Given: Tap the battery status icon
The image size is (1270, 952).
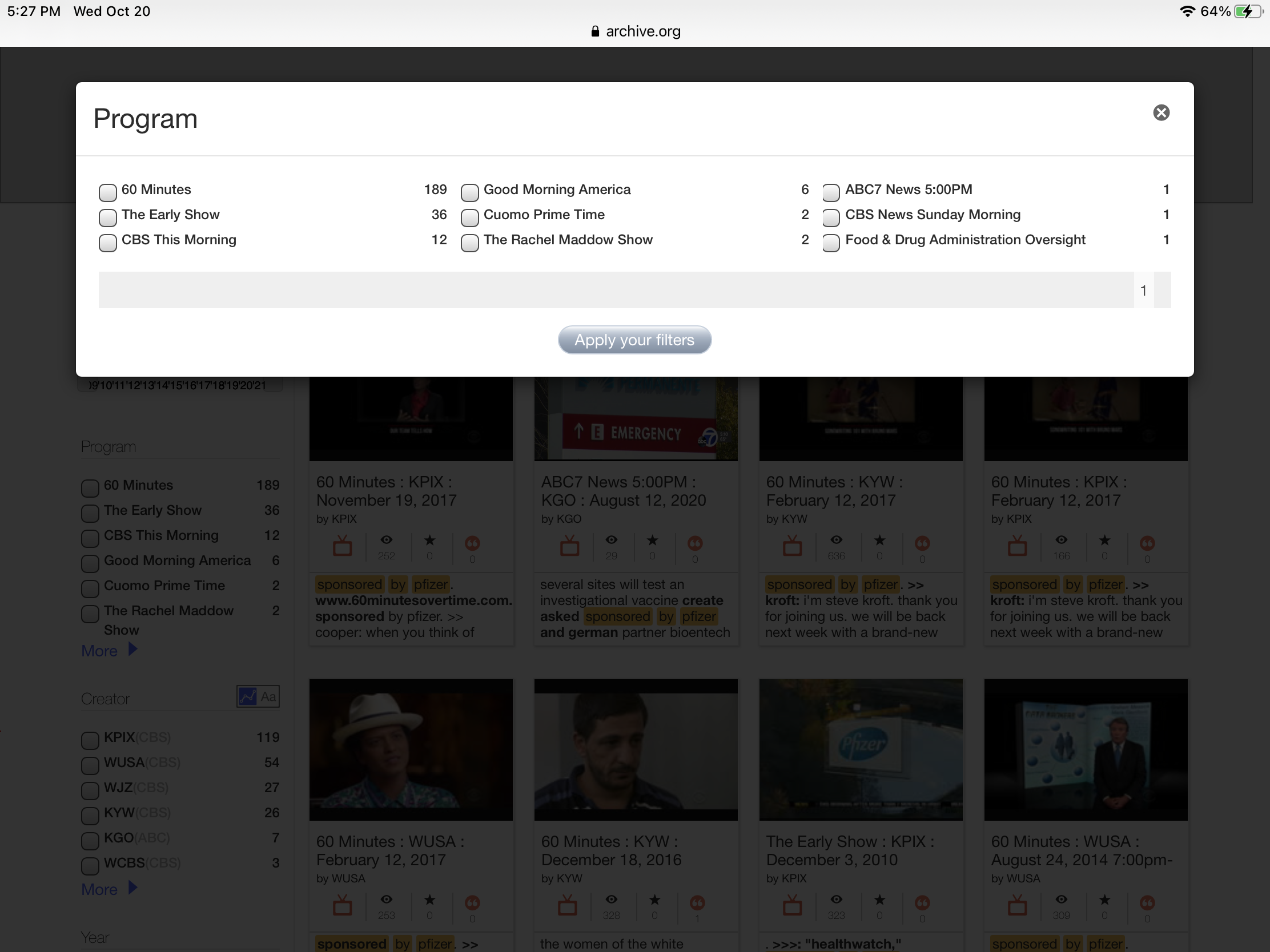Looking at the screenshot, I should pos(1248,11).
